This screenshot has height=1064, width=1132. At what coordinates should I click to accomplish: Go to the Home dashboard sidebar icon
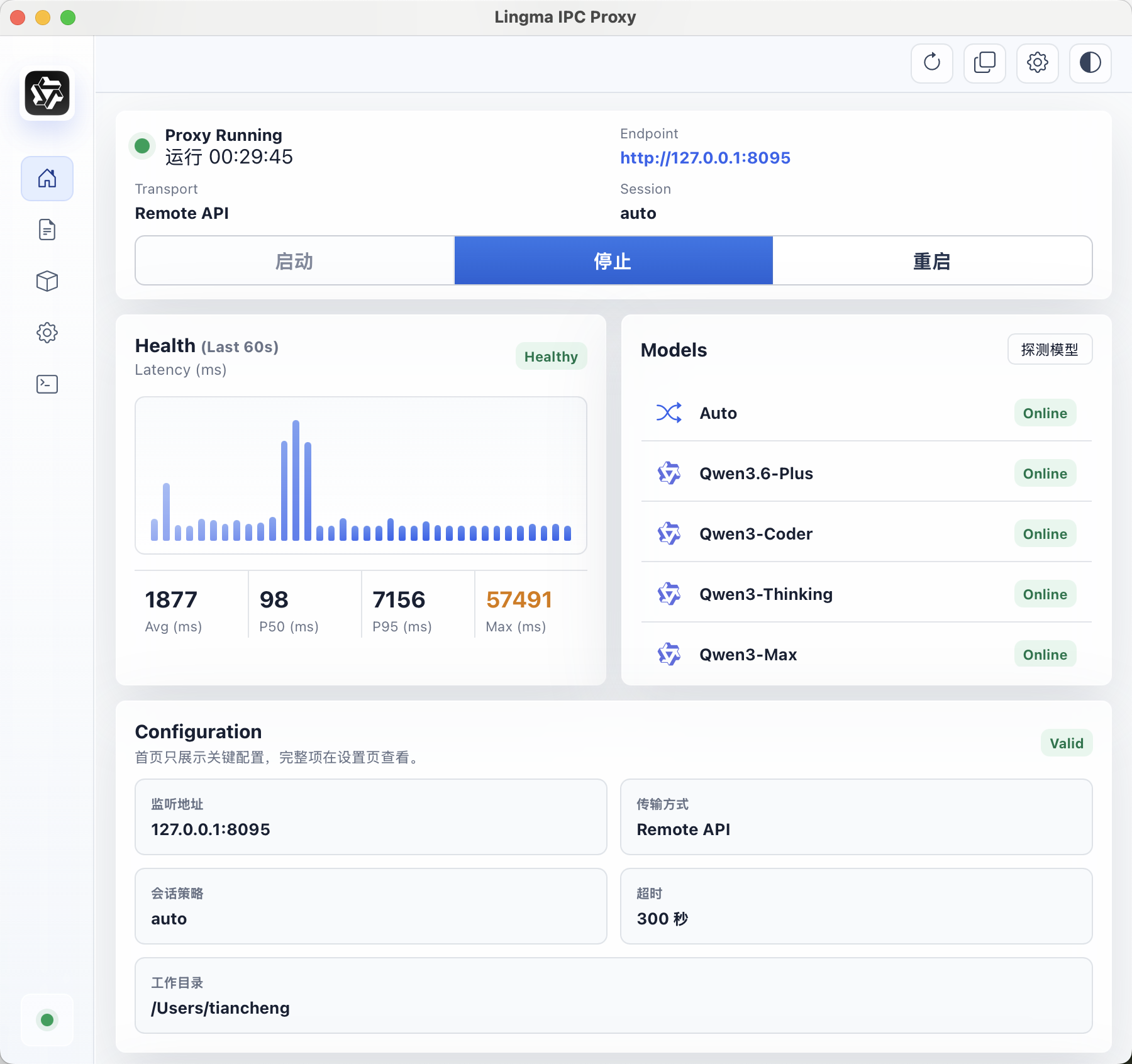[x=47, y=179]
